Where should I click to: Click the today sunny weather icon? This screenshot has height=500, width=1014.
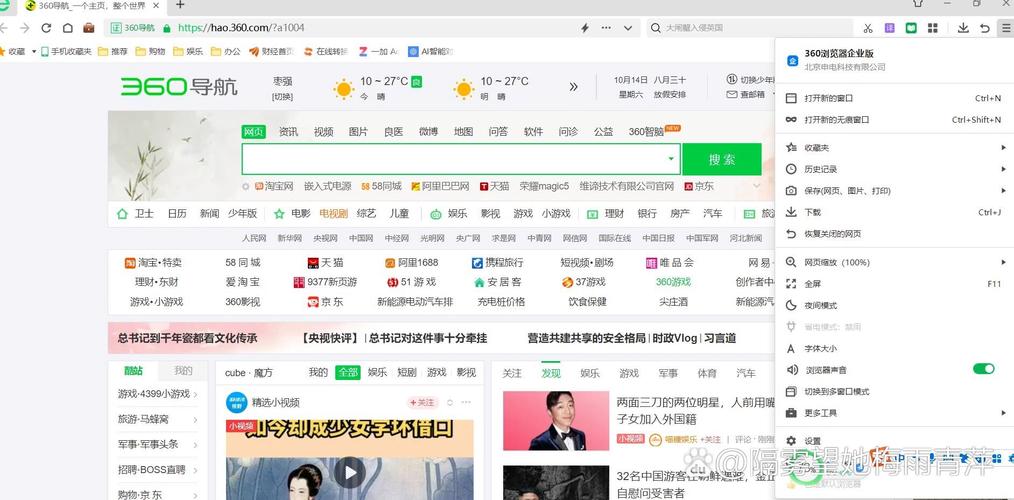point(343,89)
